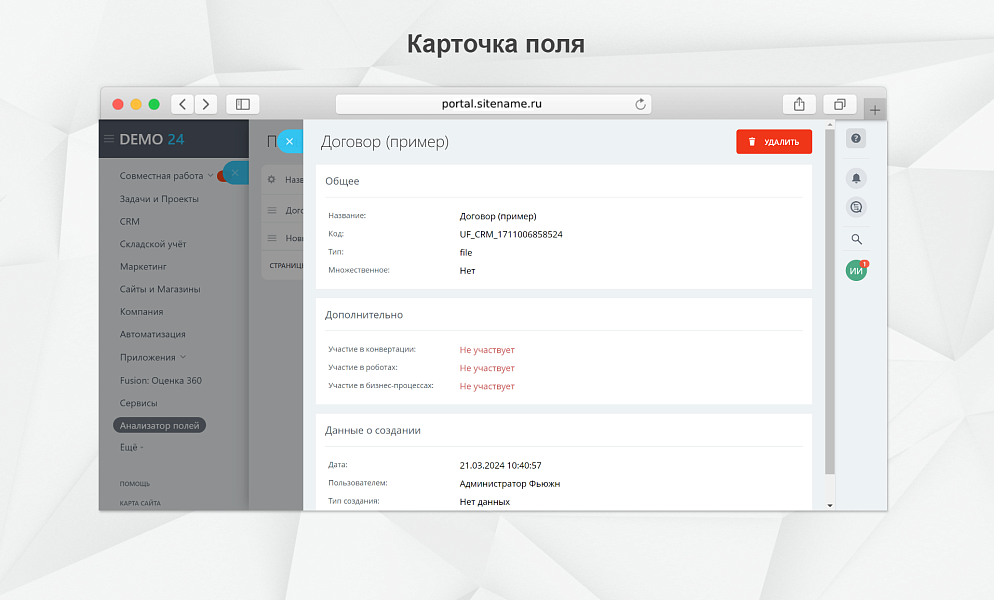Open help using the question mark icon
Viewport: 994px width, 600px height.
856,139
